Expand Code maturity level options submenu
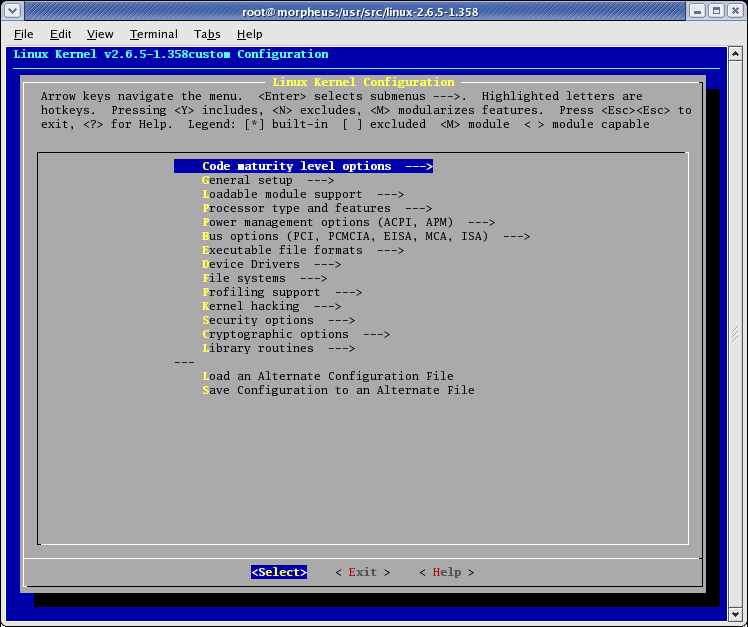Screen dimensions: 748x627 [303, 167]
